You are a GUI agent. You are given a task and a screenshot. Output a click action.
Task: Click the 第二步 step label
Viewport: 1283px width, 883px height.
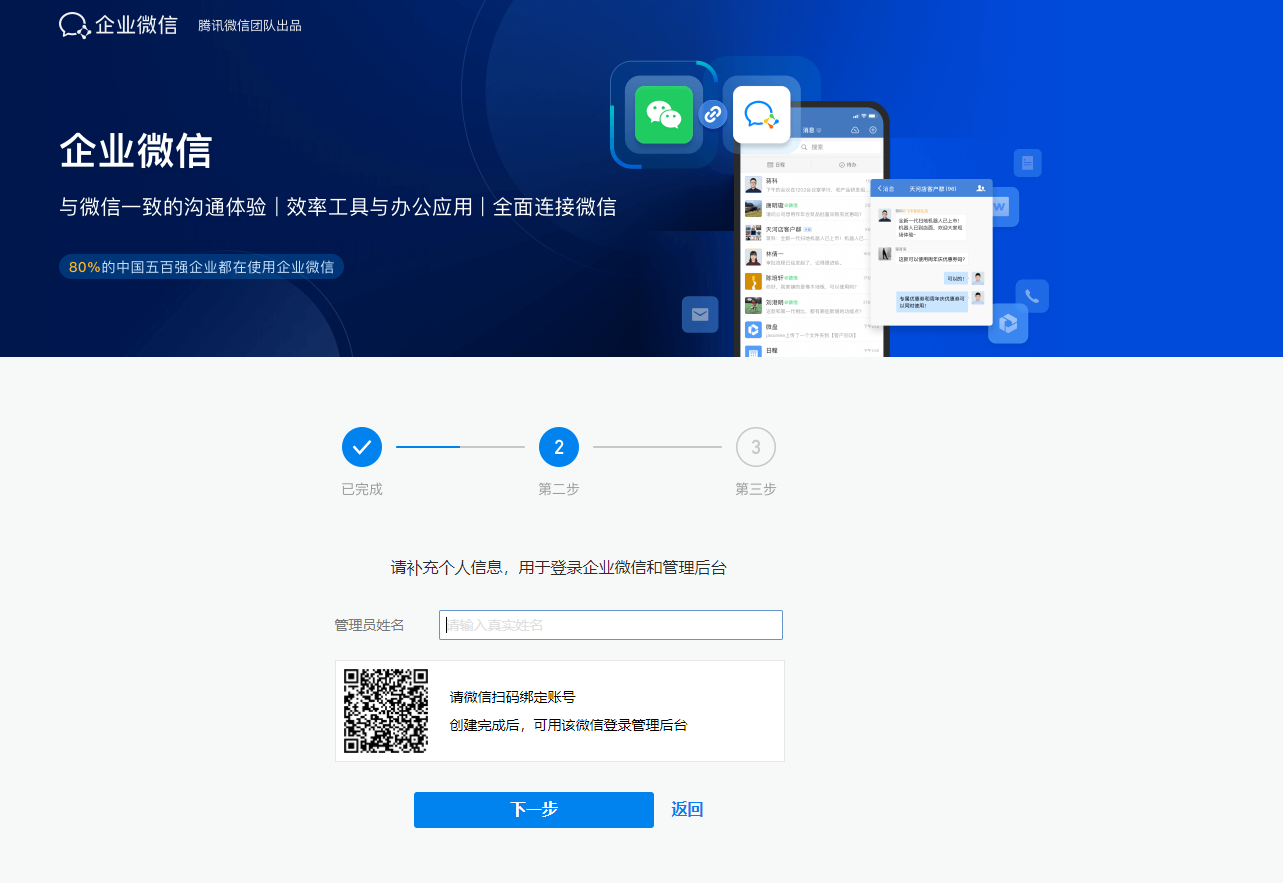coord(559,489)
